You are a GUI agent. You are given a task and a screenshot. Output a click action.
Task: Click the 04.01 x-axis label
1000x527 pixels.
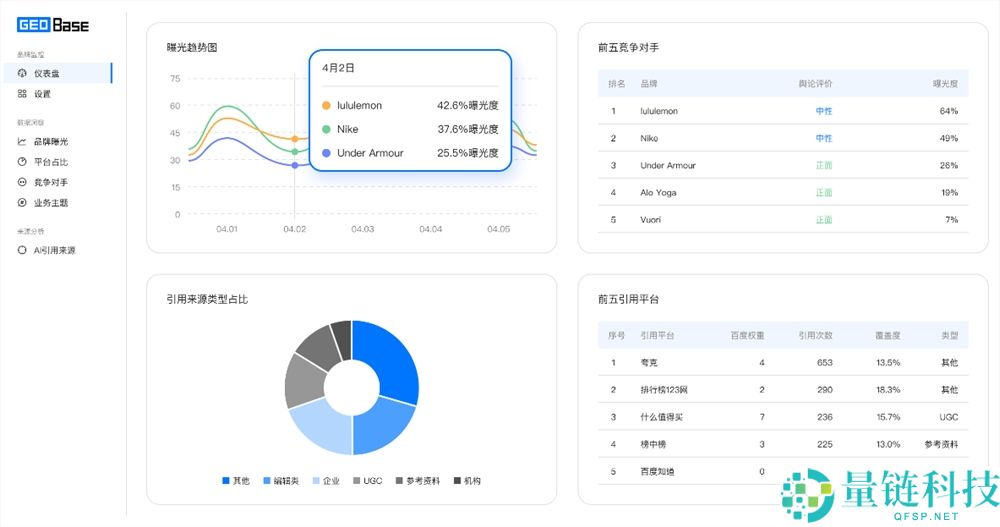click(226, 229)
